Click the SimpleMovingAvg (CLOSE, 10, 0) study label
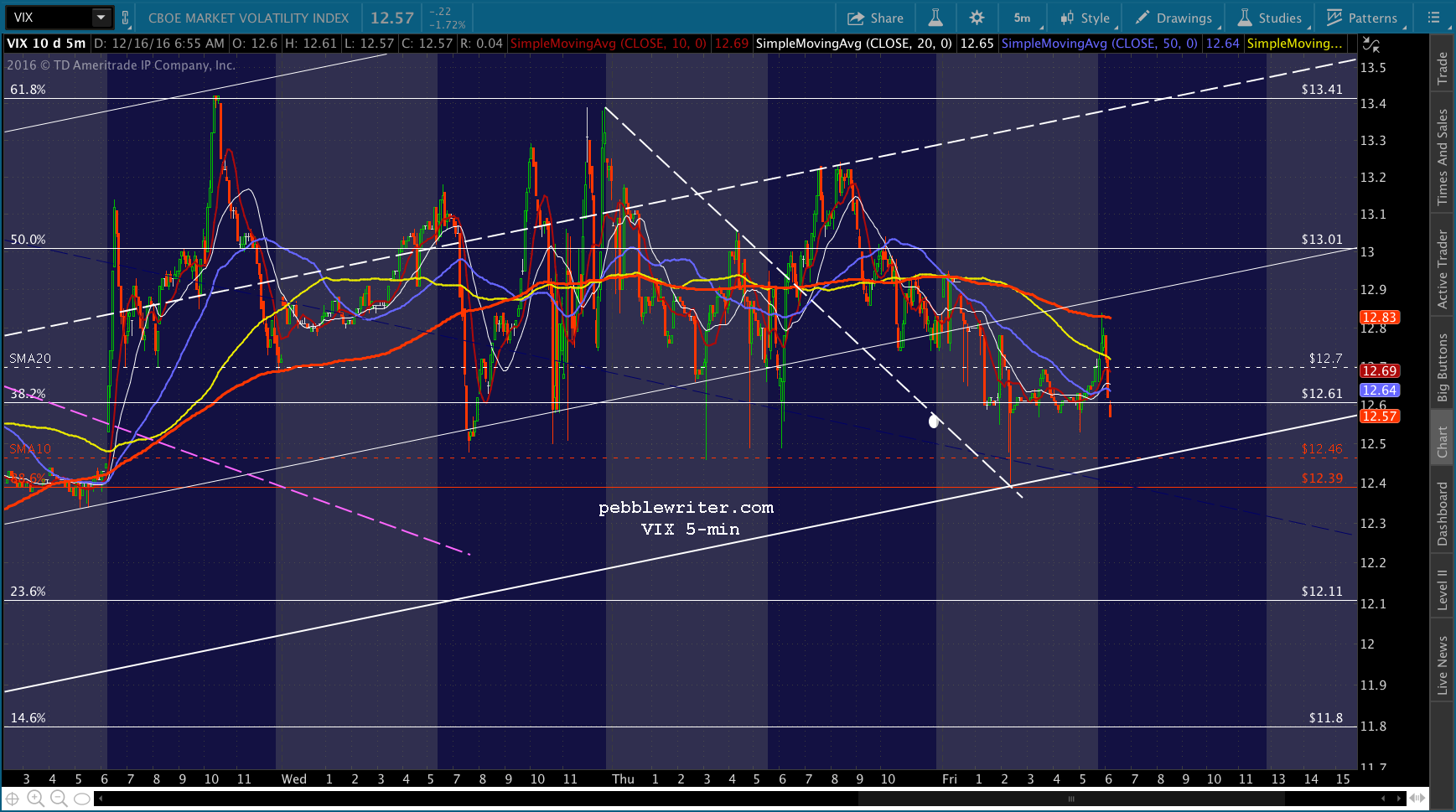 [609, 44]
